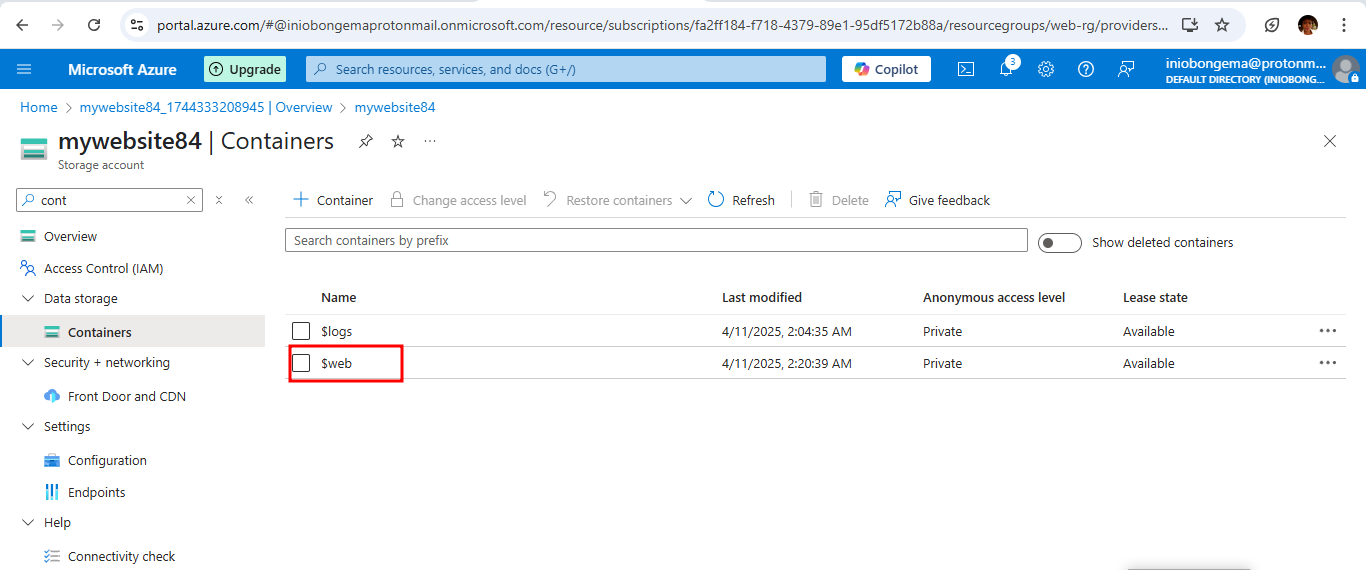The width and height of the screenshot is (1366, 570).
Task: Click the Lease state column header
Action: [1155, 297]
